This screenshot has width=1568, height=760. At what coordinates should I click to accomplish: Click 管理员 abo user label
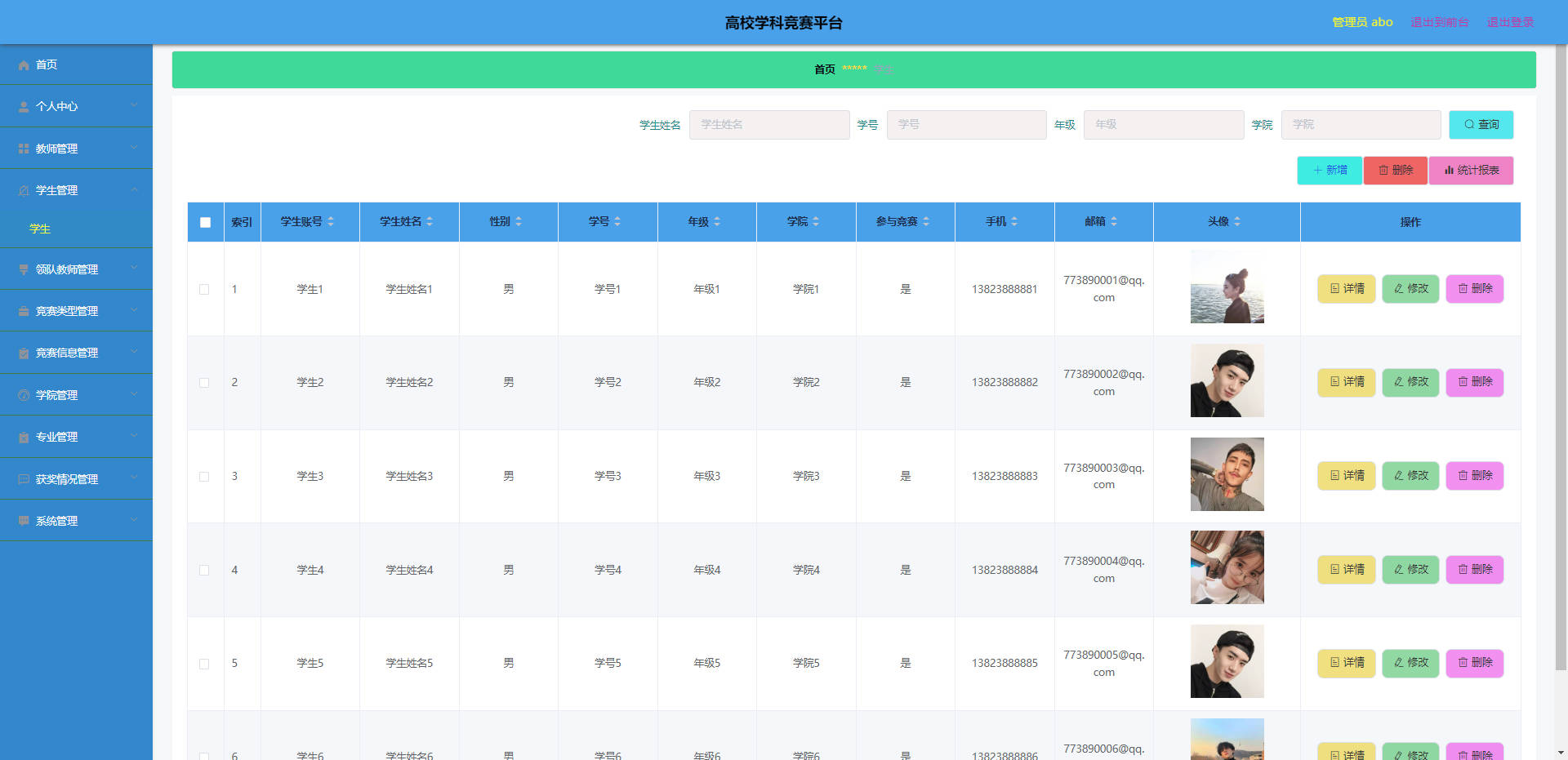[1362, 22]
